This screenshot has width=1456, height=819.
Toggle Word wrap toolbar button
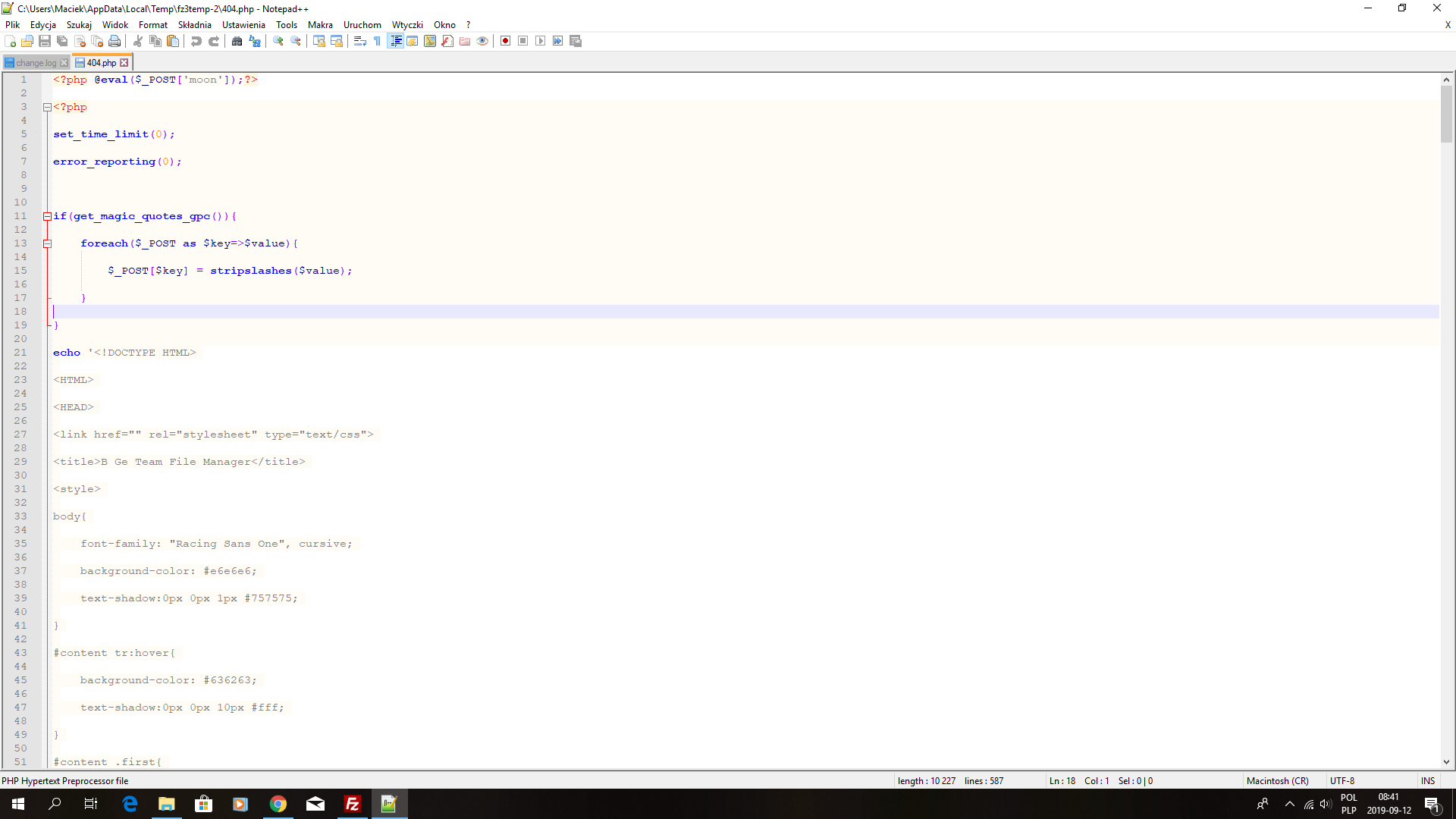[x=360, y=41]
